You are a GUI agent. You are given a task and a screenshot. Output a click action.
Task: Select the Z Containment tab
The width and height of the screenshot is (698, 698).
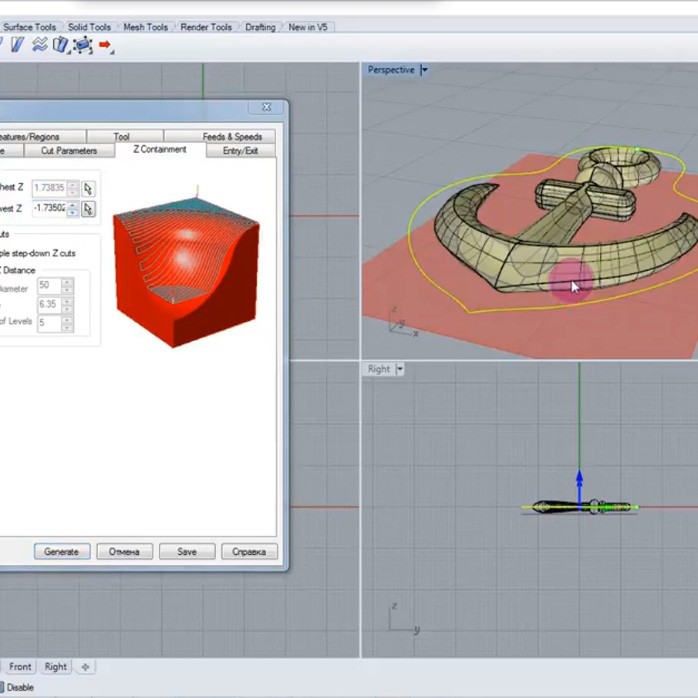coord(160,150)
